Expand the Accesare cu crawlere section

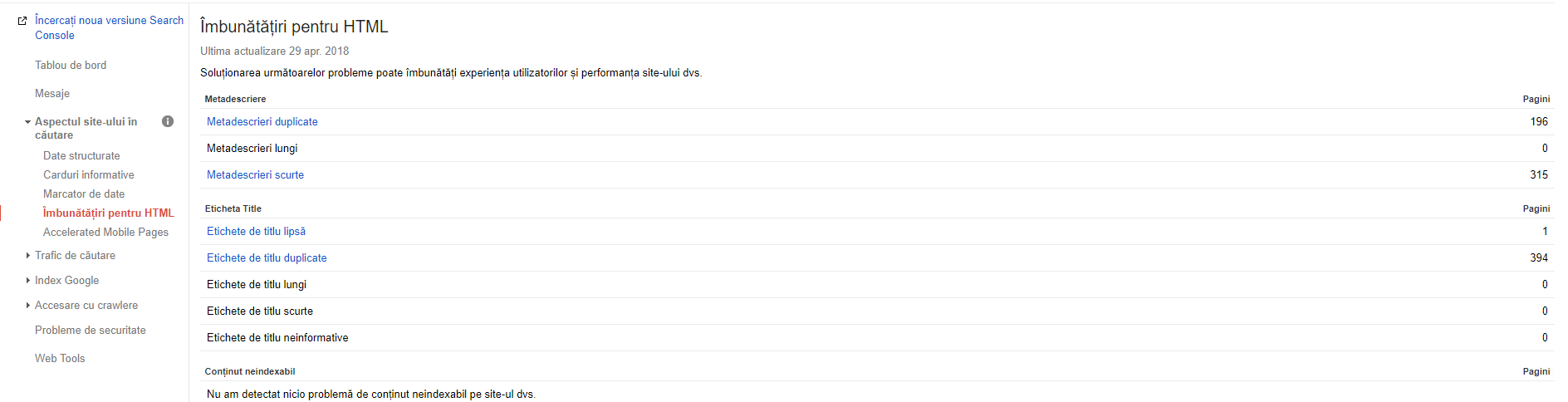click(x=27, y=306)
